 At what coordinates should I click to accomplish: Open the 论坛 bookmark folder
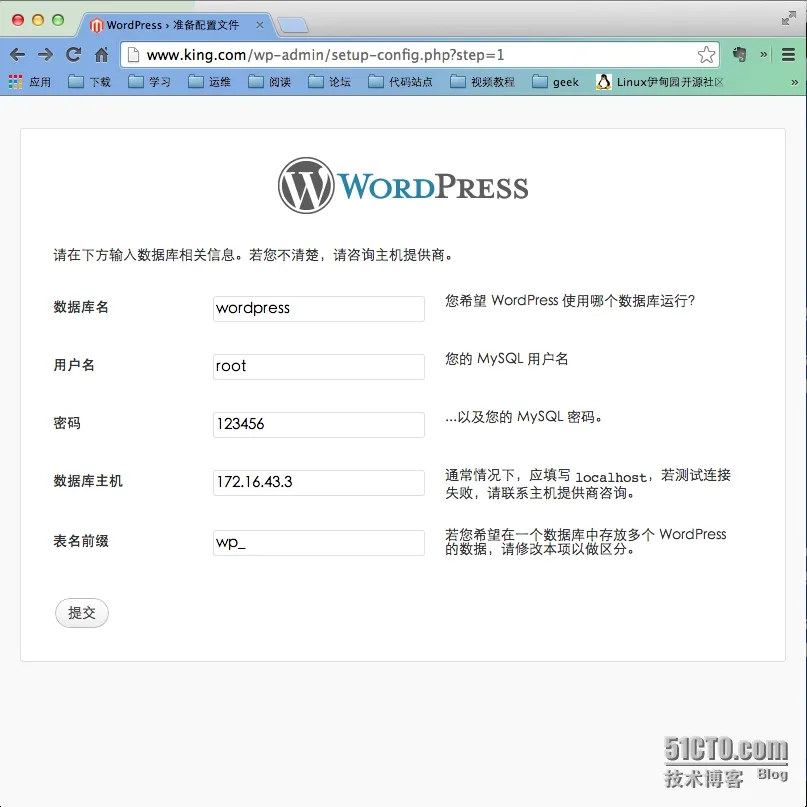[x=329, y=82]
